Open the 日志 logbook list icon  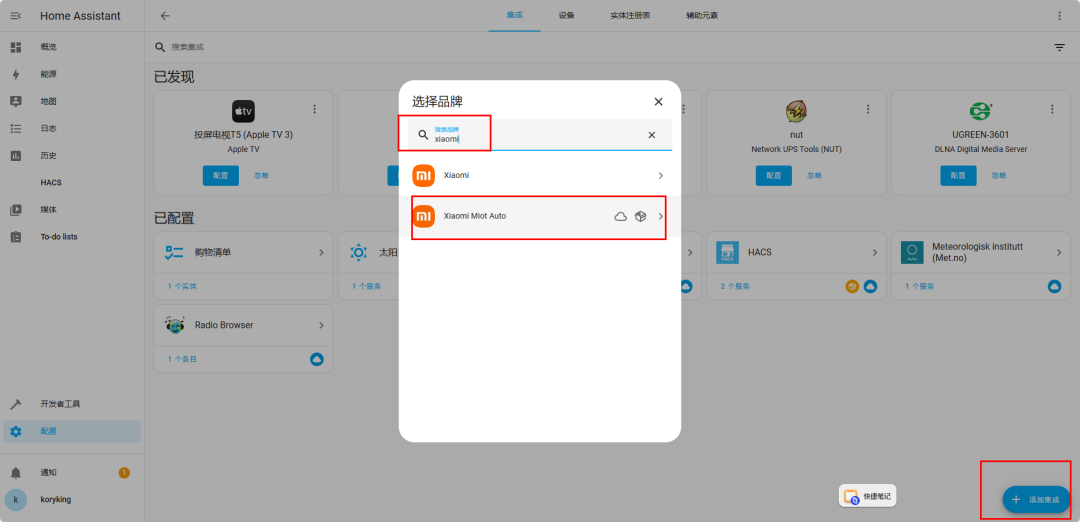pyautogui.click(x=16, y=129)
